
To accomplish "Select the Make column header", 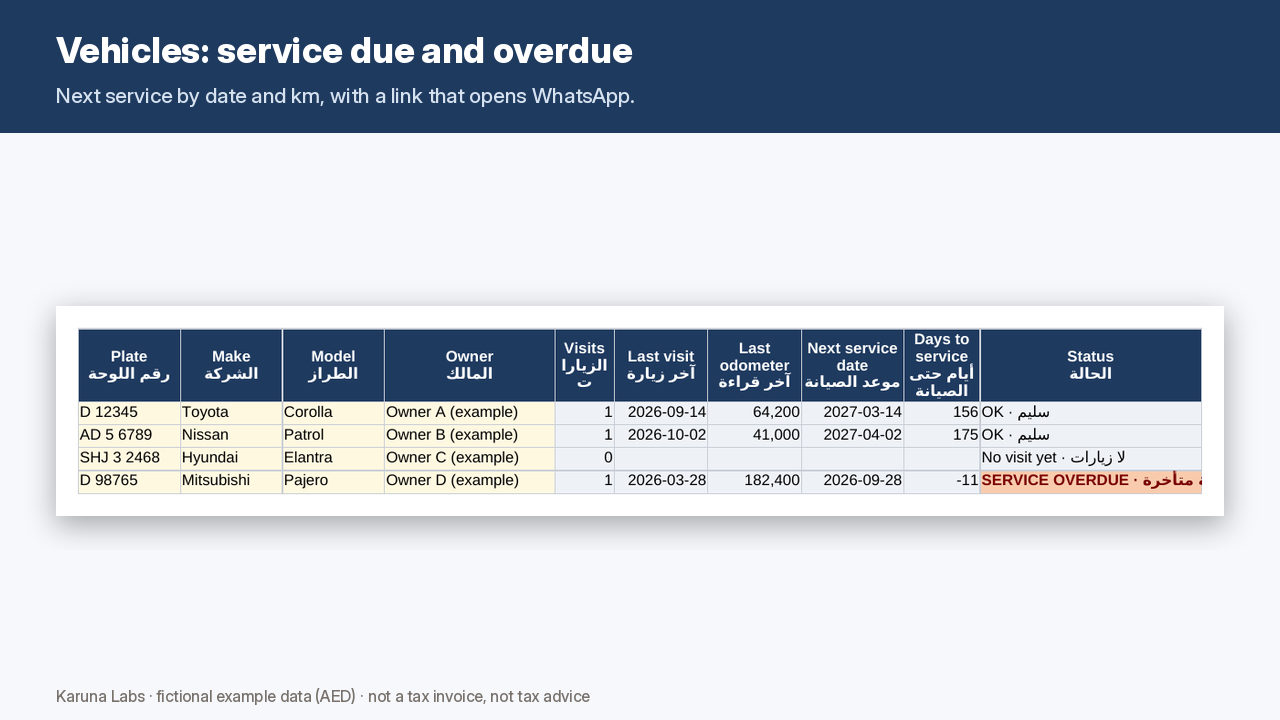I will (231, 365).
